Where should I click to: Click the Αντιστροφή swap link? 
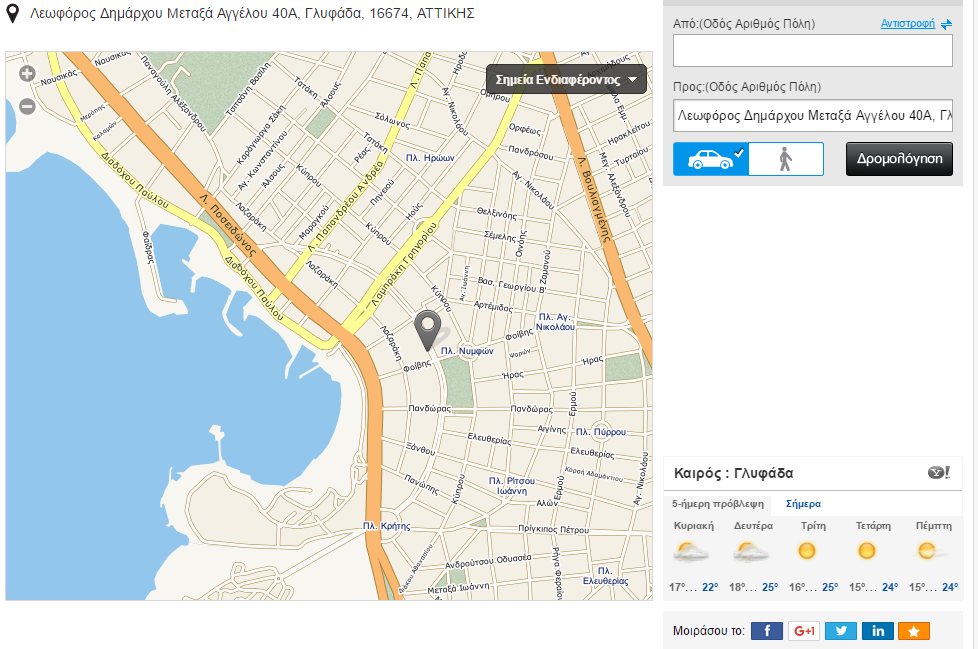tap(915, 24)
